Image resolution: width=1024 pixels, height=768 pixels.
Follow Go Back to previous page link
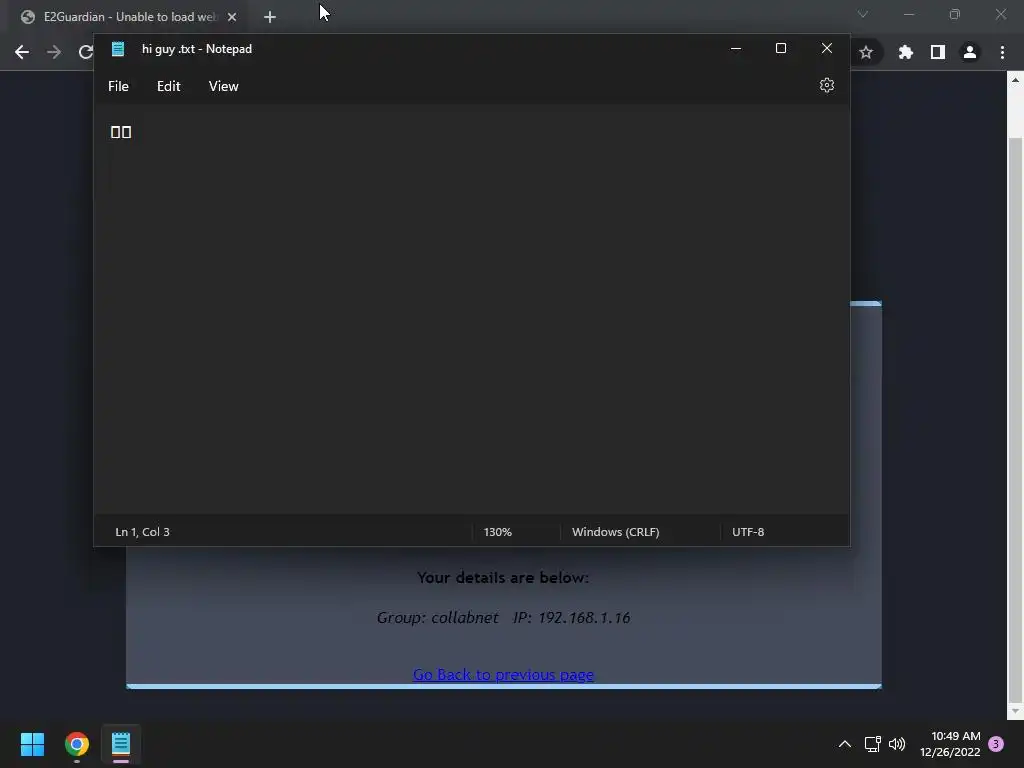click(x=504, y=675)
